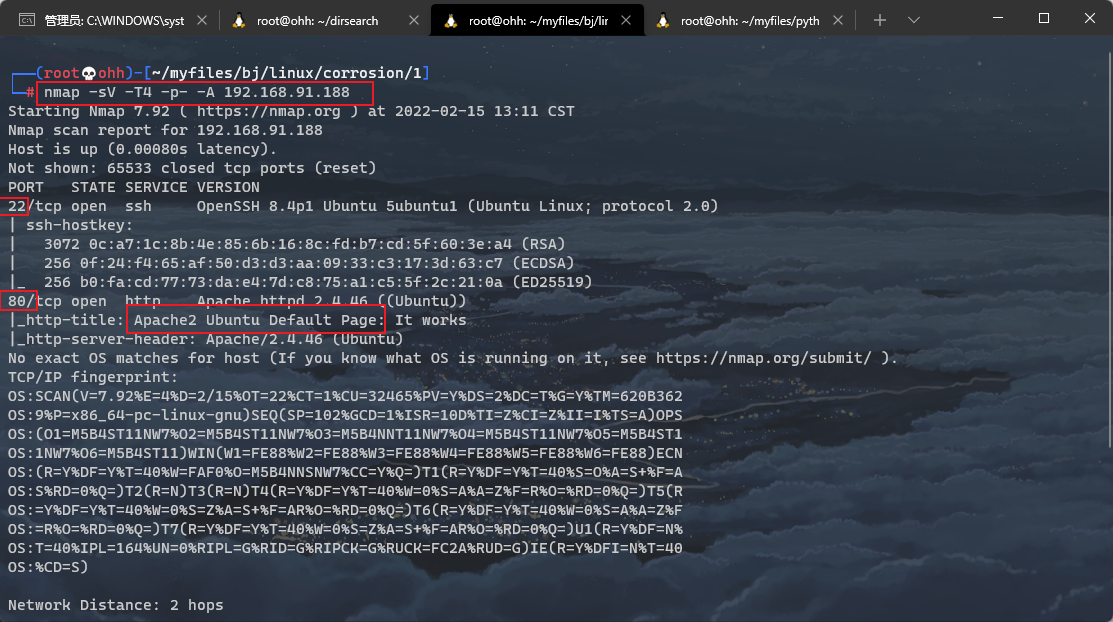
Task: Click the 'No exact OS matches for host' text
Action: point(133,359)
